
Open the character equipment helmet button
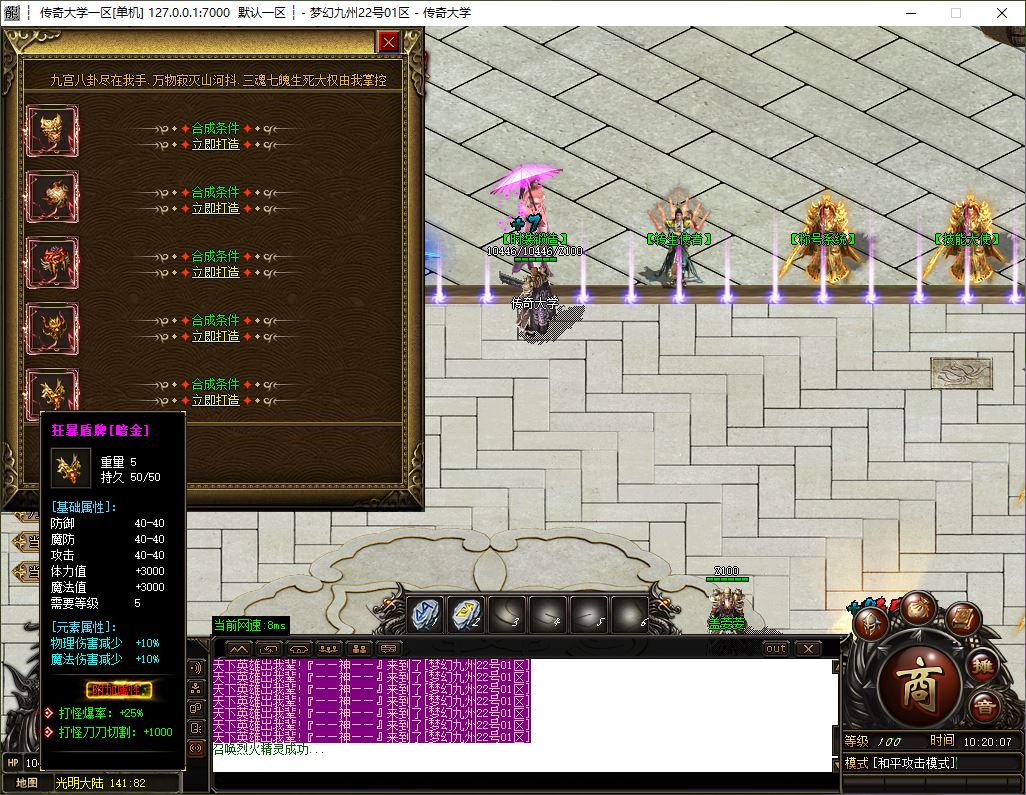click(x=872, y=624)
